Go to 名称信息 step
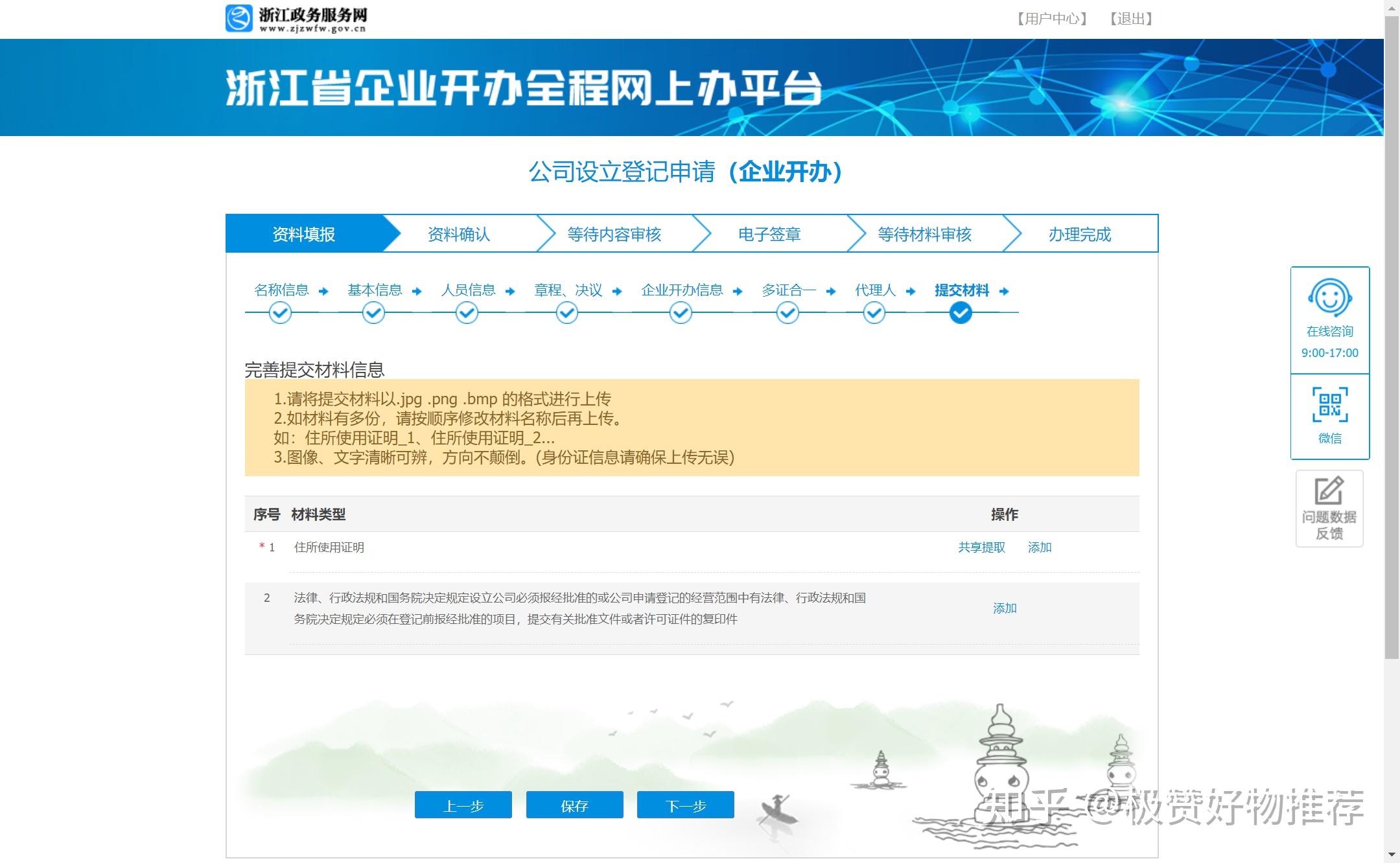1400x863 pixels. point(281,290)
